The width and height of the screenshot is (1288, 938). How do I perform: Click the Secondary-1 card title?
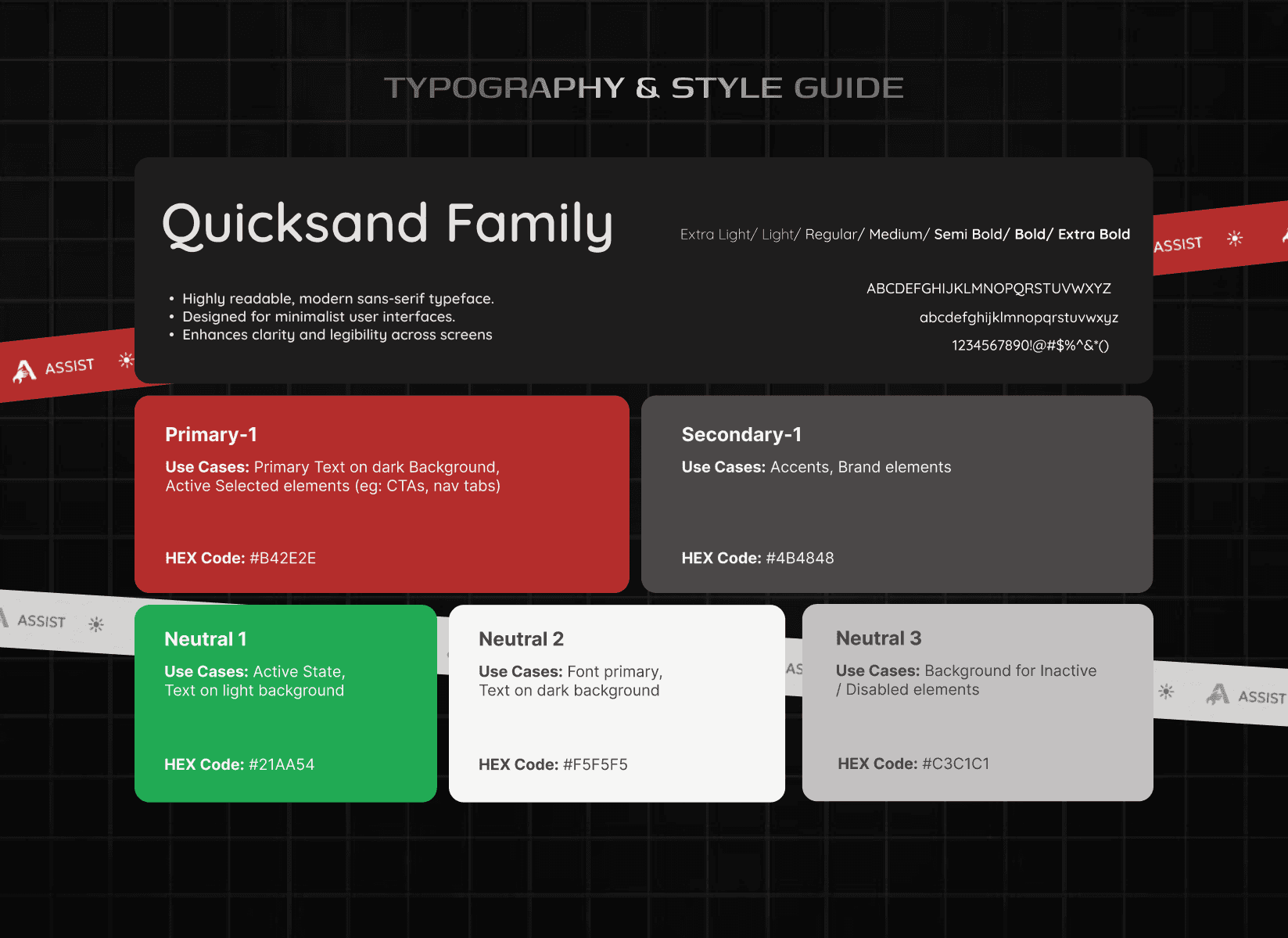click(x=741, y=434)
